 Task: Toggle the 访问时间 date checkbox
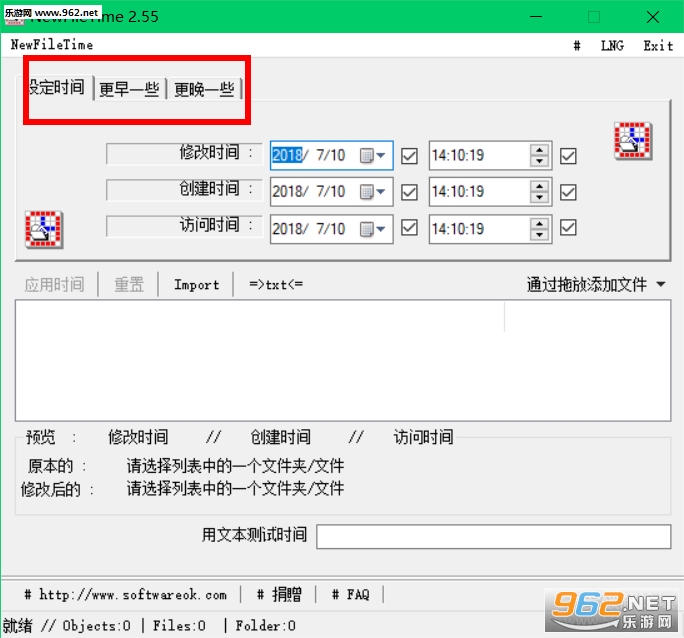[x=409, y=228]
